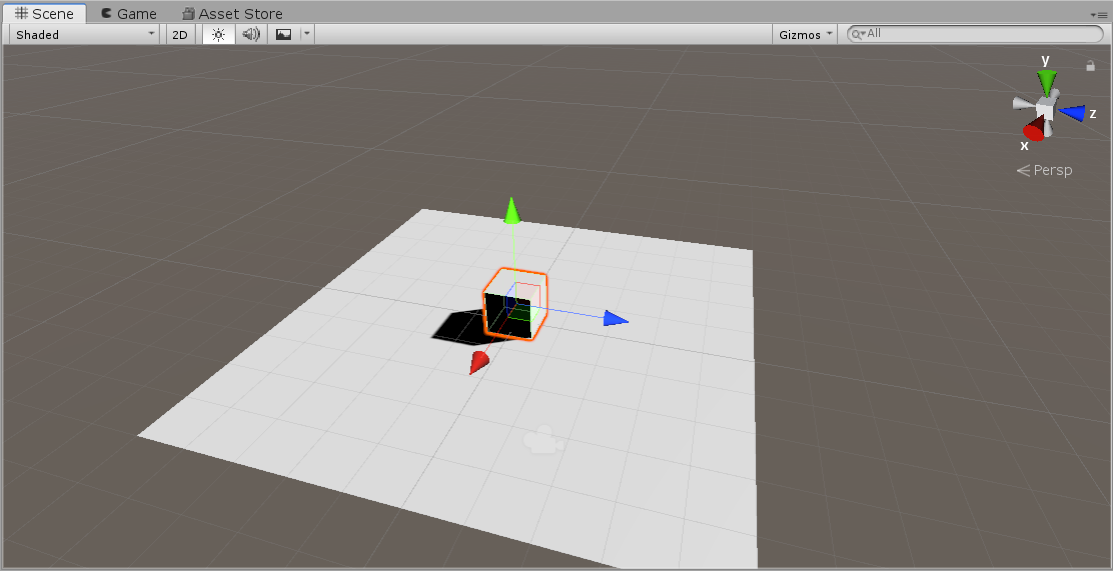Switch to the Scene tab
Image resolution: width=1113 pixels, height=571 pixels.
[x=44, y=13]
